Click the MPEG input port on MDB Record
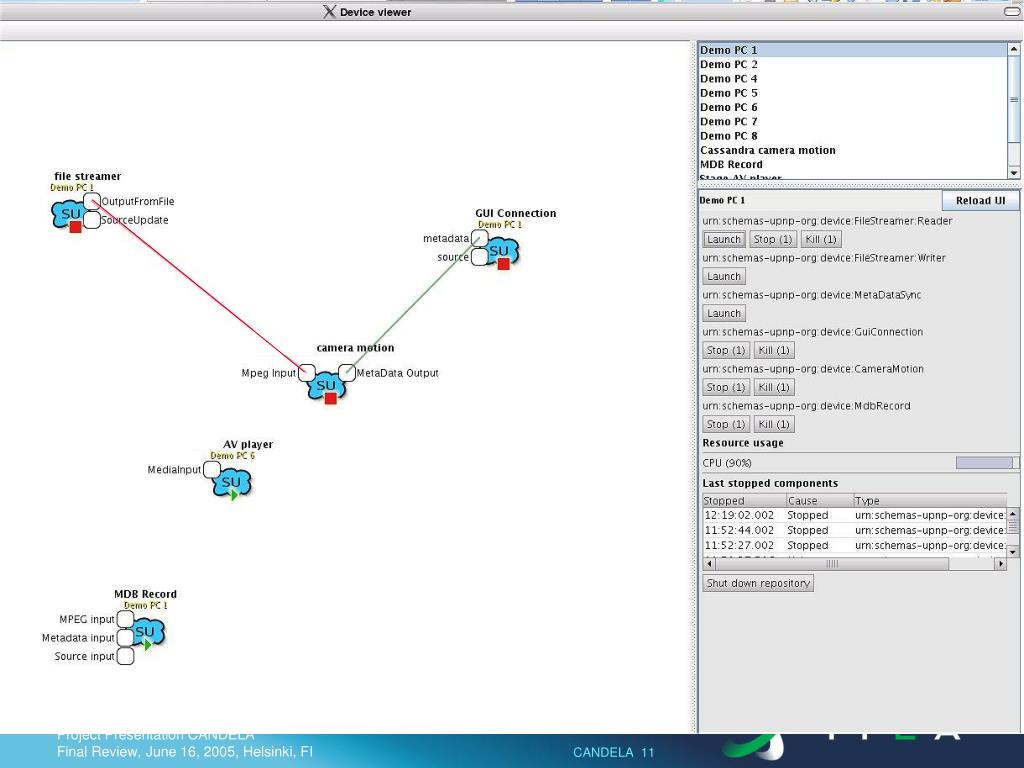This screenshot has height=768, width=1024. (x=125, y=619)
